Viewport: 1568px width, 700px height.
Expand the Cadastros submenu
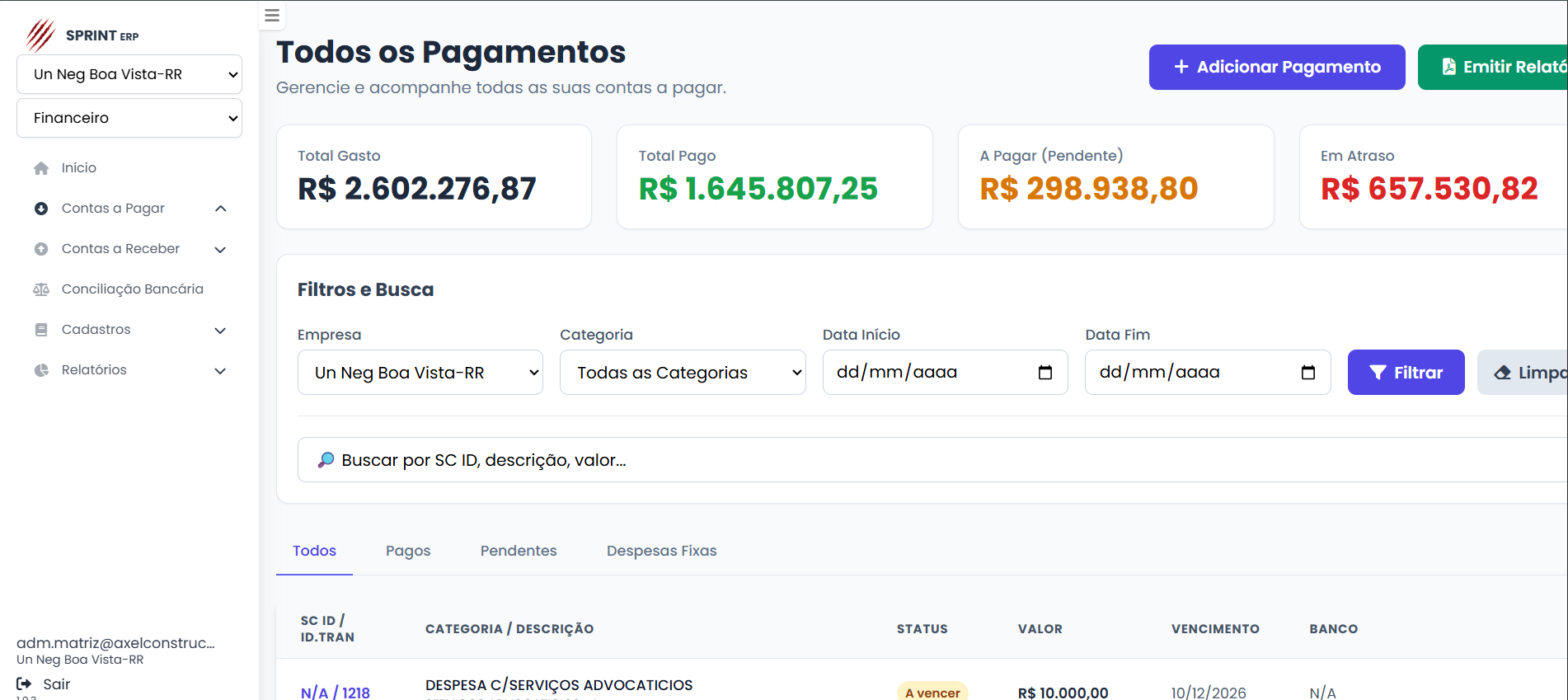220,330
